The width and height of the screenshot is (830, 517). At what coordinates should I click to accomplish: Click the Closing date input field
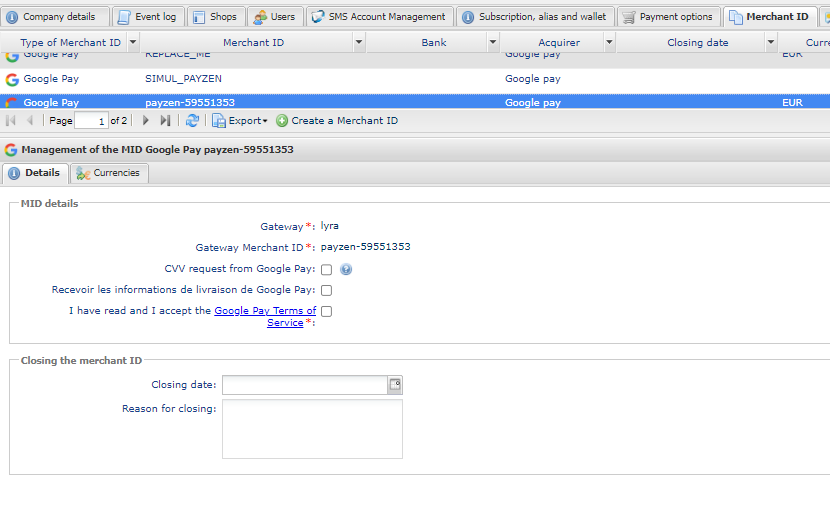tap(305, 385)
